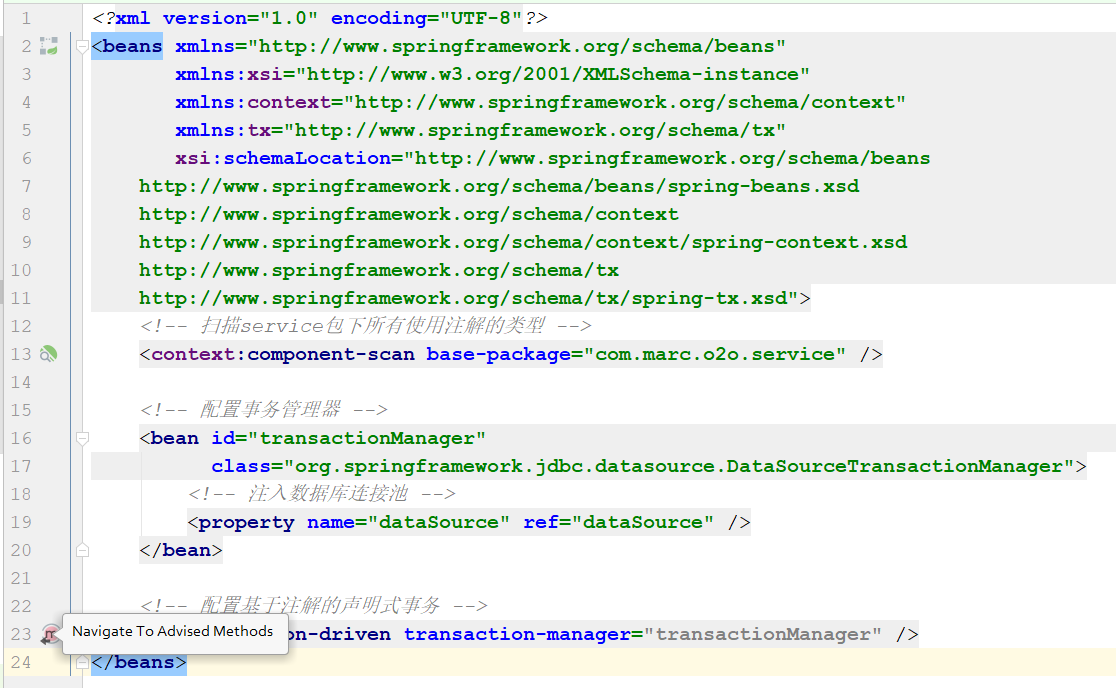
Task: Click the fold end marker beside closing beans tag
Action: pyautogui.click(x=83, y=662)
